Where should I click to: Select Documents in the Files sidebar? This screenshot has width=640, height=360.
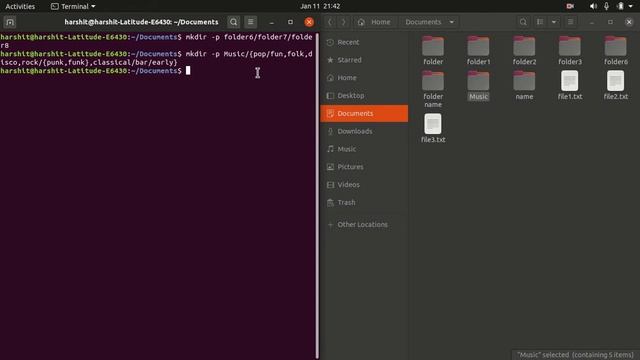(364, 113)
